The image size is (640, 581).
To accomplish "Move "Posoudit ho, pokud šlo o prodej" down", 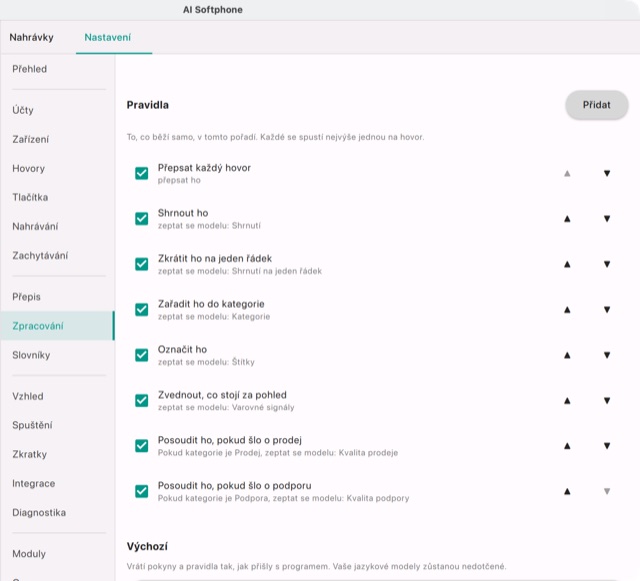I will [607, 446].
